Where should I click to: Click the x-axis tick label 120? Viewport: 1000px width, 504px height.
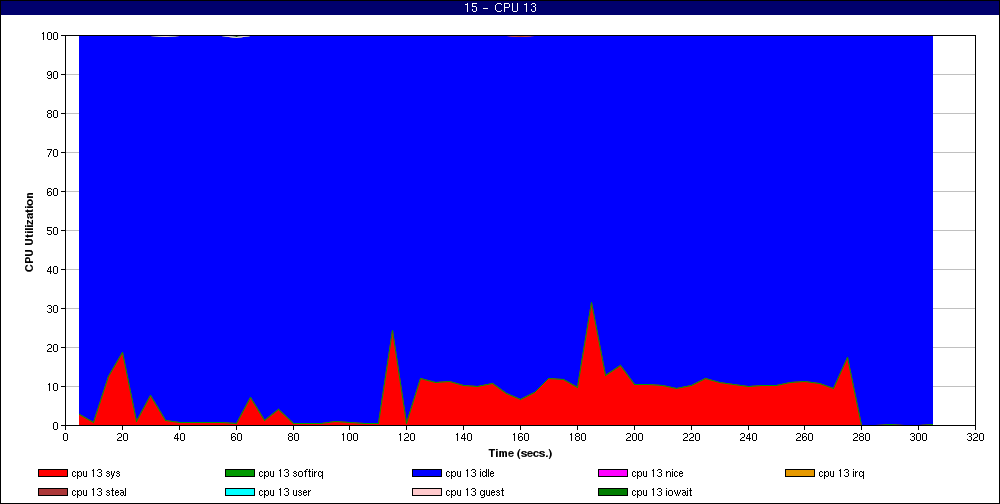point(406,437)
